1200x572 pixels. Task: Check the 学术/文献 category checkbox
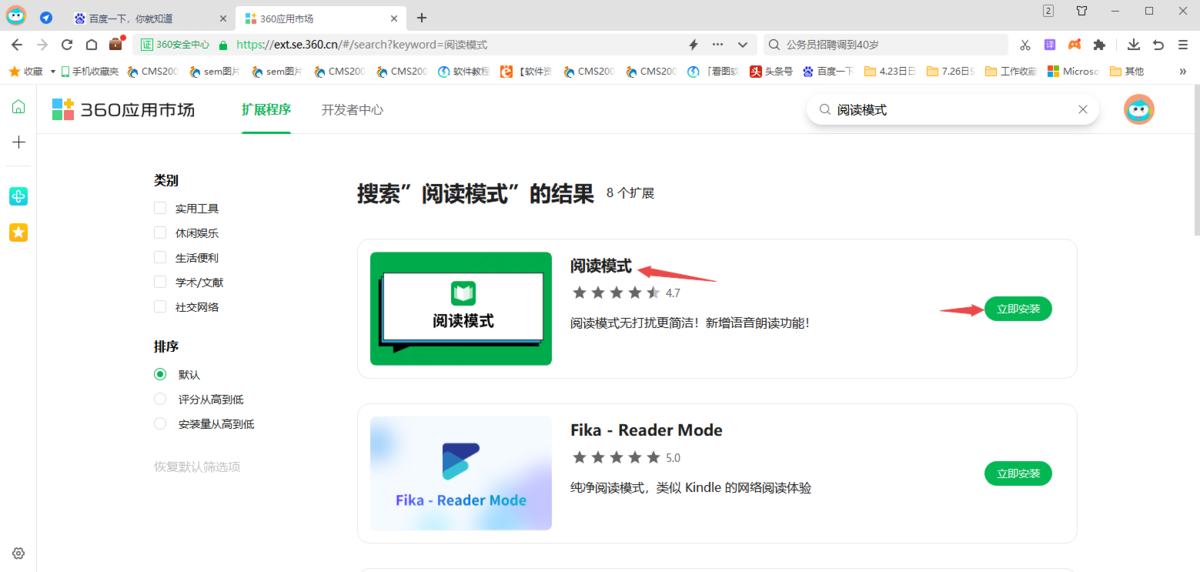[x=160, y=282]
